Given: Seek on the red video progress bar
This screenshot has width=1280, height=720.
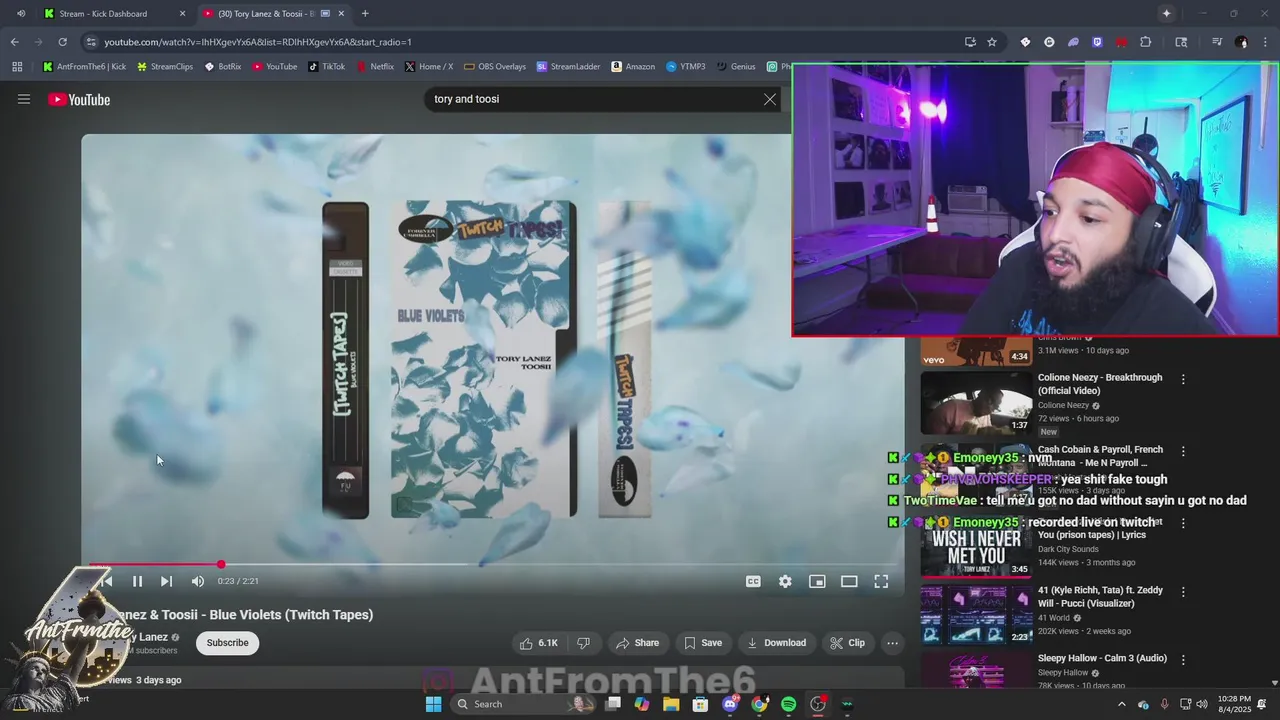Looking at the screenshot, I should click(493, 564).
